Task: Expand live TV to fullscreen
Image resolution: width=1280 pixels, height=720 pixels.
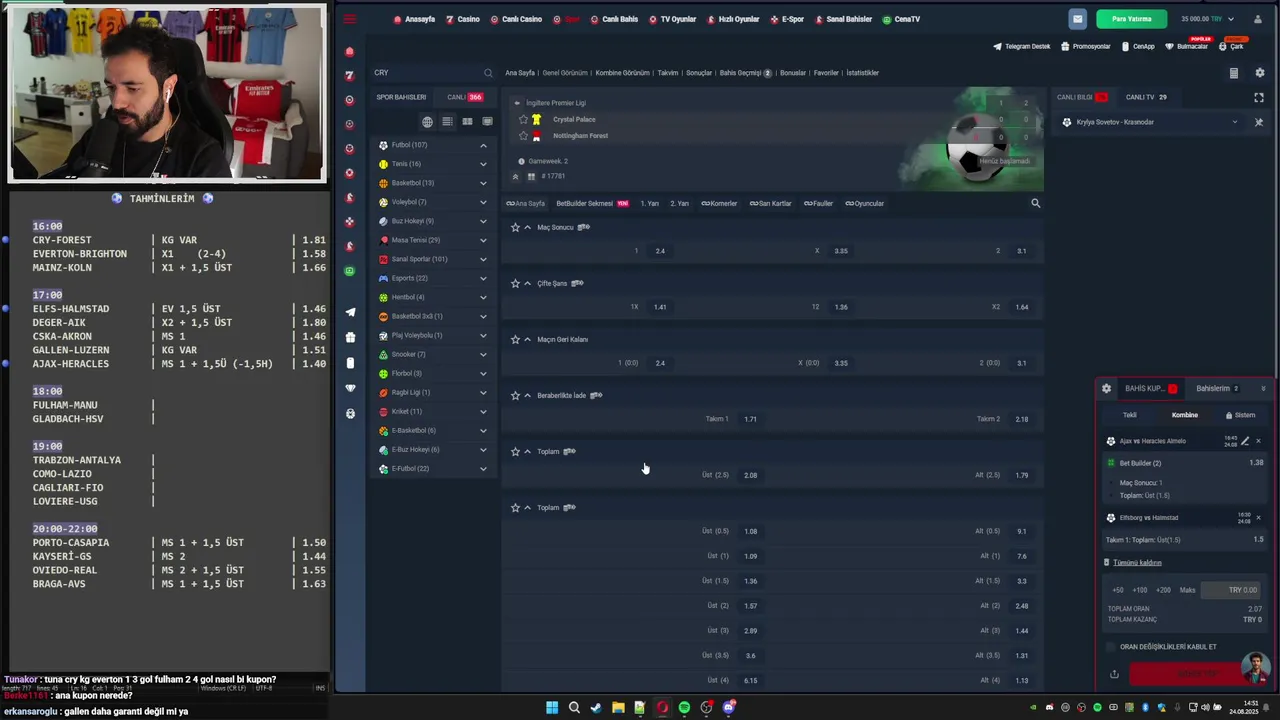Action: coord(1259,97)
